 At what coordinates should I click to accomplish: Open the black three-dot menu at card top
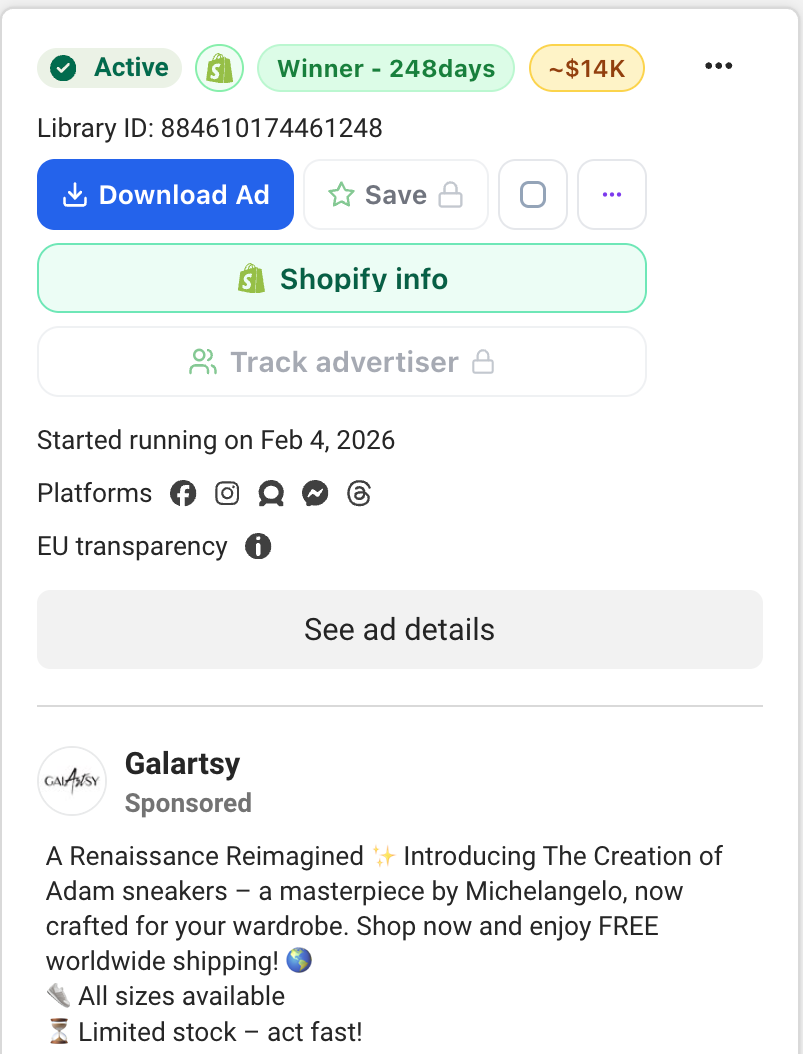pos(718,66)
